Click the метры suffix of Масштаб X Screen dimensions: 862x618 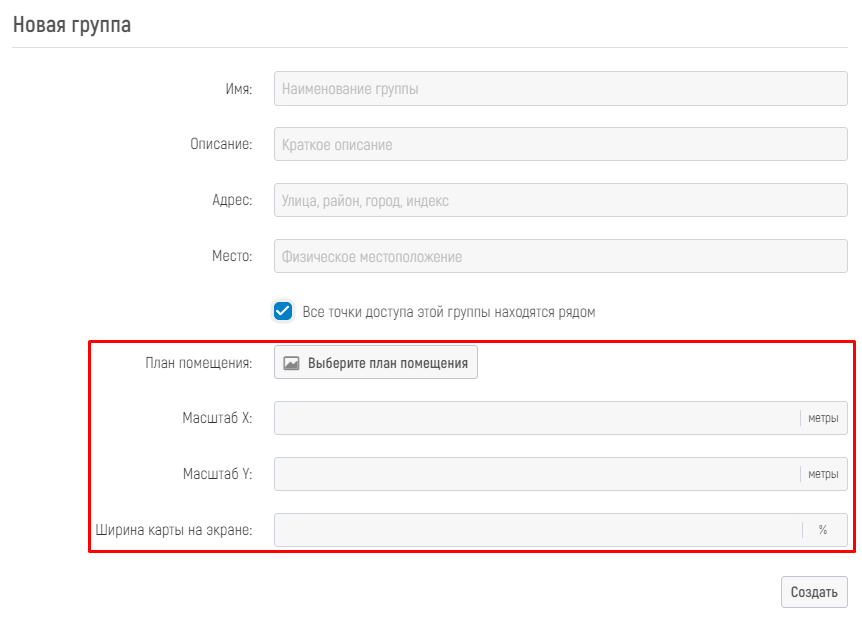(823, 418)
